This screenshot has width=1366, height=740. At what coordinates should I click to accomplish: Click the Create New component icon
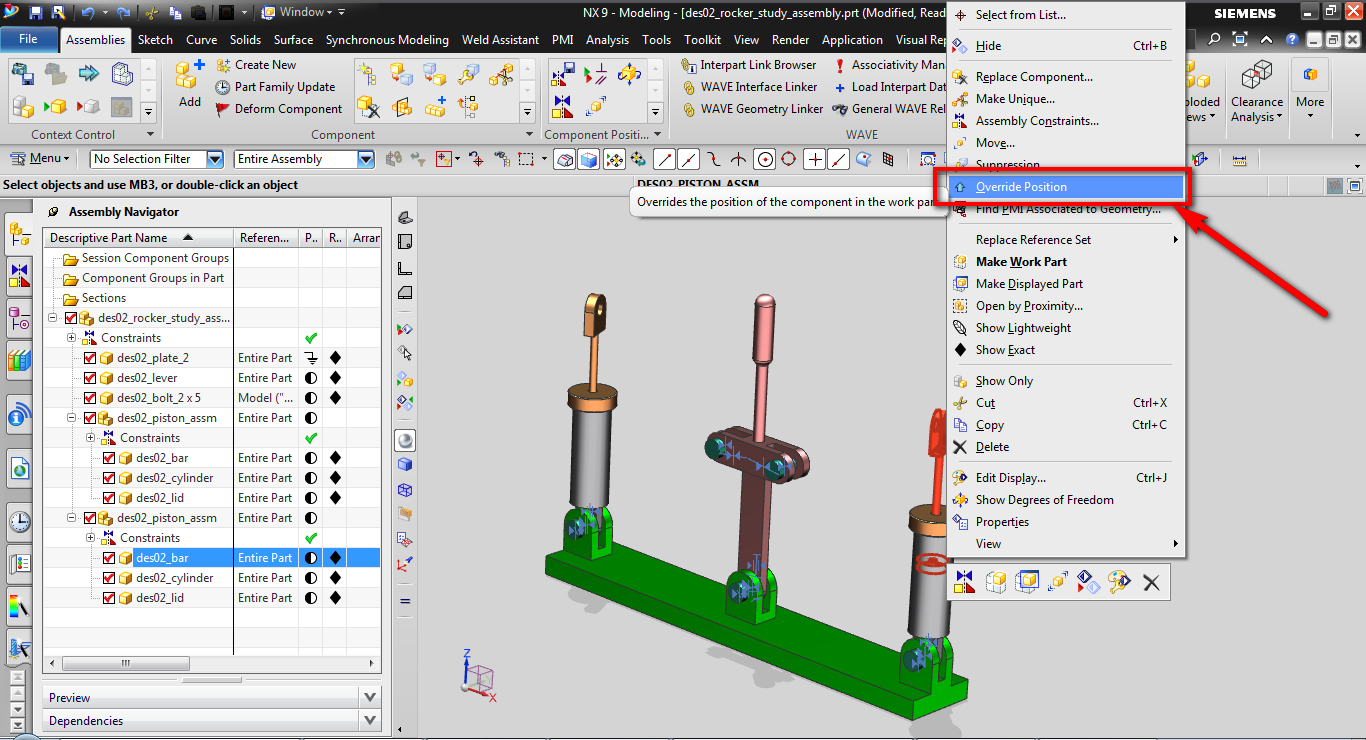click(223, 65)
